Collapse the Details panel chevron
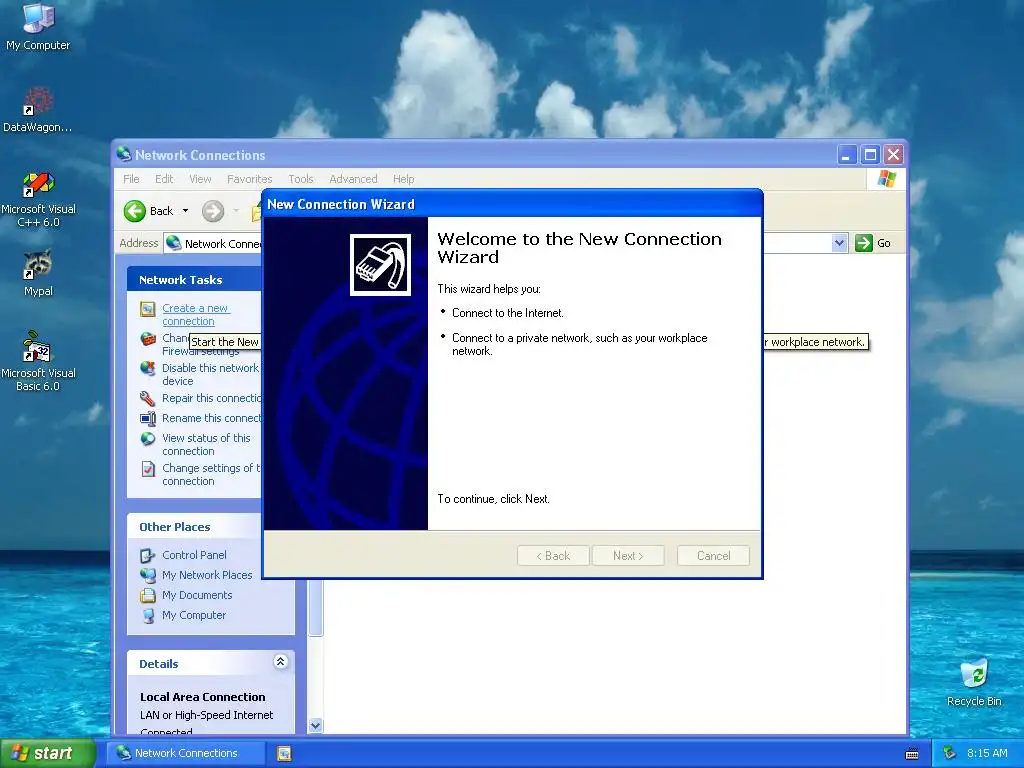The width and height of the screenshot is (1024, 768). (x=281, y=662)
